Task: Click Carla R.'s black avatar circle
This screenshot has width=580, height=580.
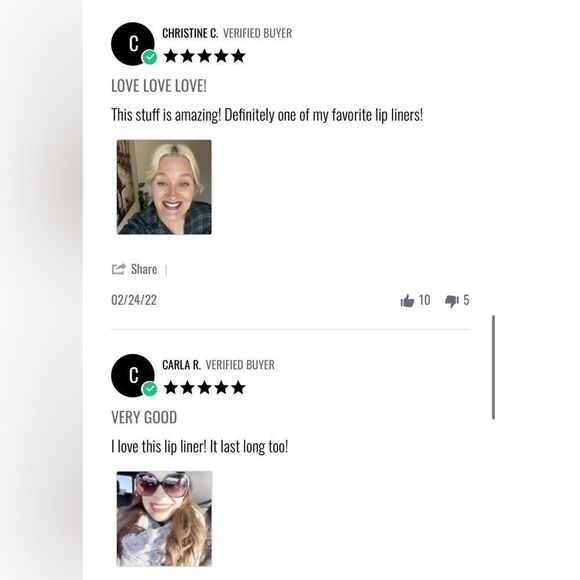Action: tap(132, 375)
